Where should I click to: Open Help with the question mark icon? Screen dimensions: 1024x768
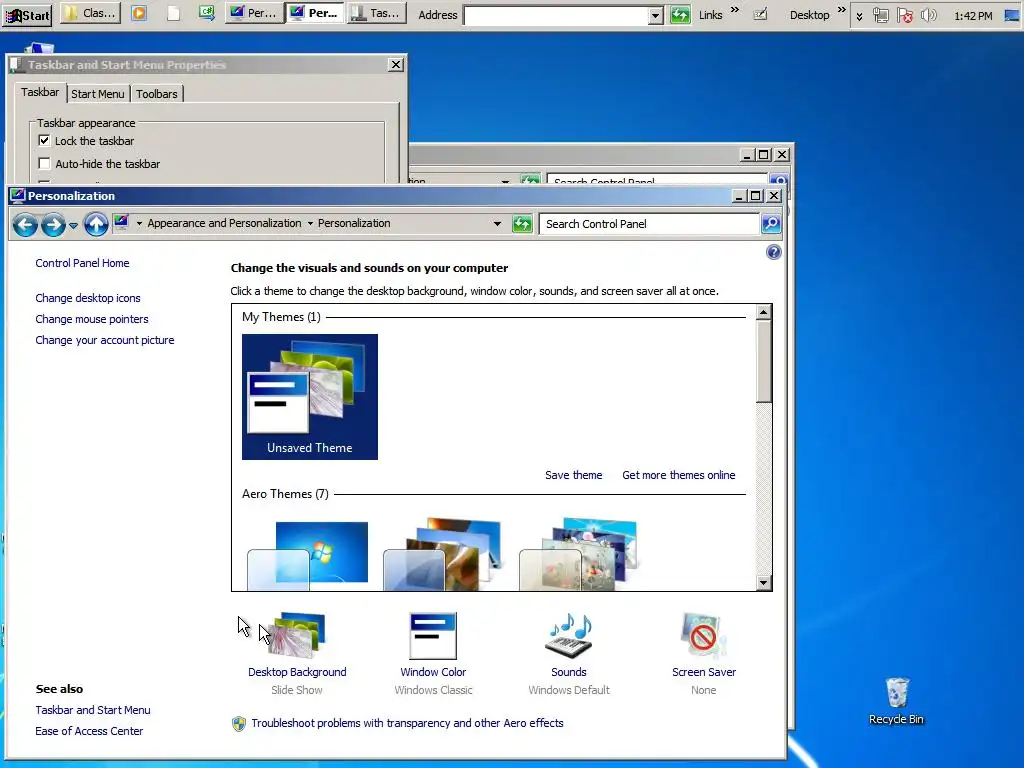point(773,252)
